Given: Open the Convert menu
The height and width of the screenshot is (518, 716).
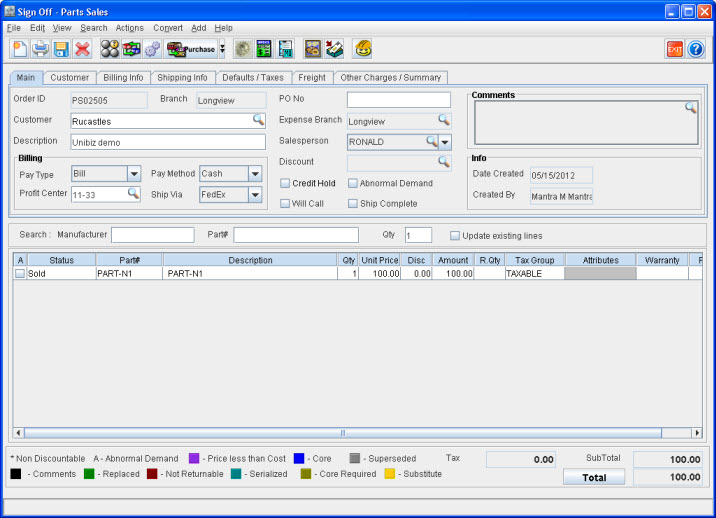Looking at the screenshot, I should [x=168, y=28].
